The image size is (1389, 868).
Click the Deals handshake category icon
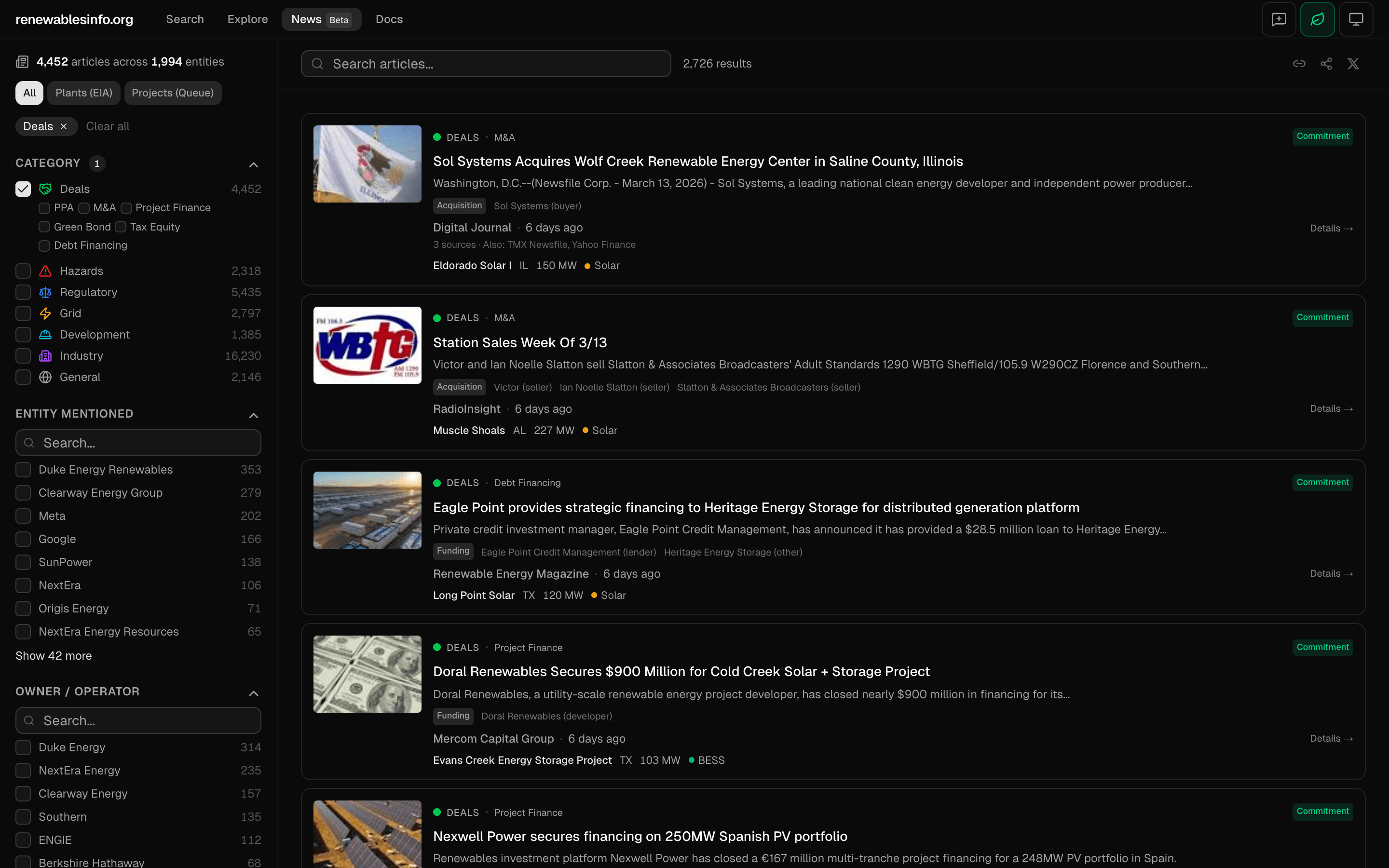45,189
